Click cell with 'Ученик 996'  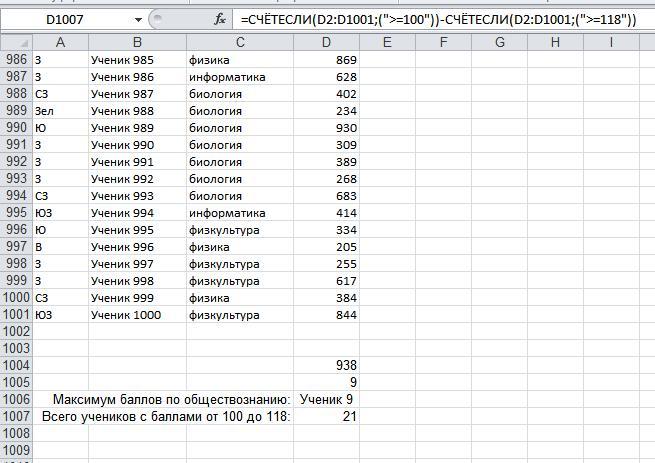(137, 247)
